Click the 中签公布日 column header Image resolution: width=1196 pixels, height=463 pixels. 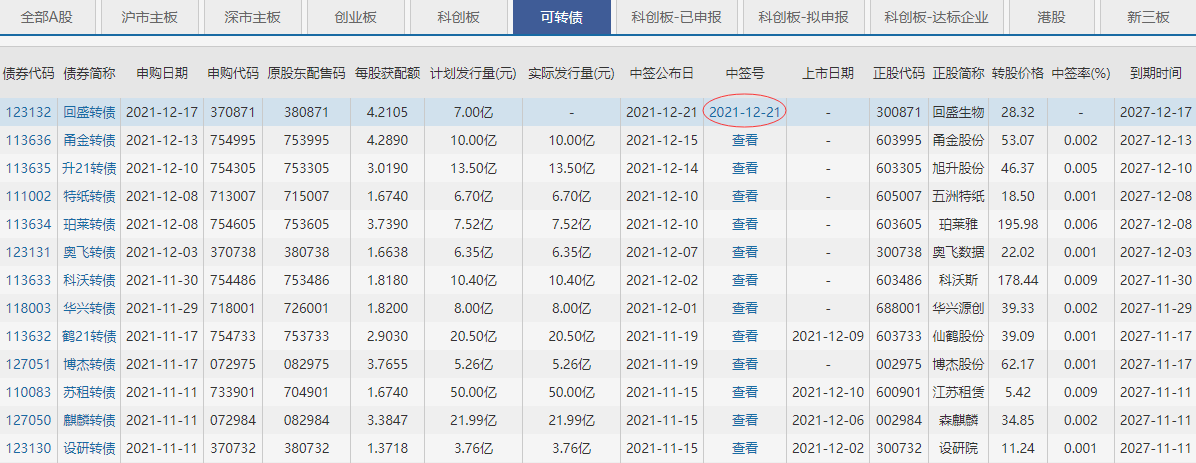(x=662, y=74)
